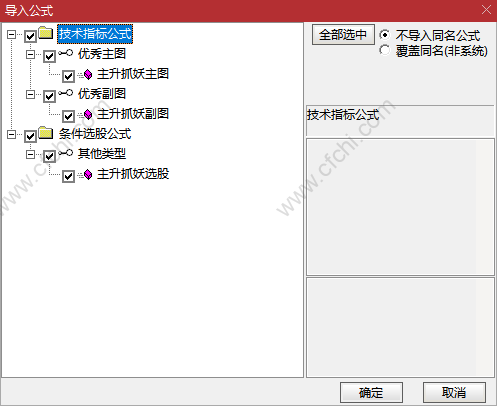The width and height of the screenshot is (497, 406).
Task: Collapse the 其他类型 tree node
Action: [x=30, y=154]
